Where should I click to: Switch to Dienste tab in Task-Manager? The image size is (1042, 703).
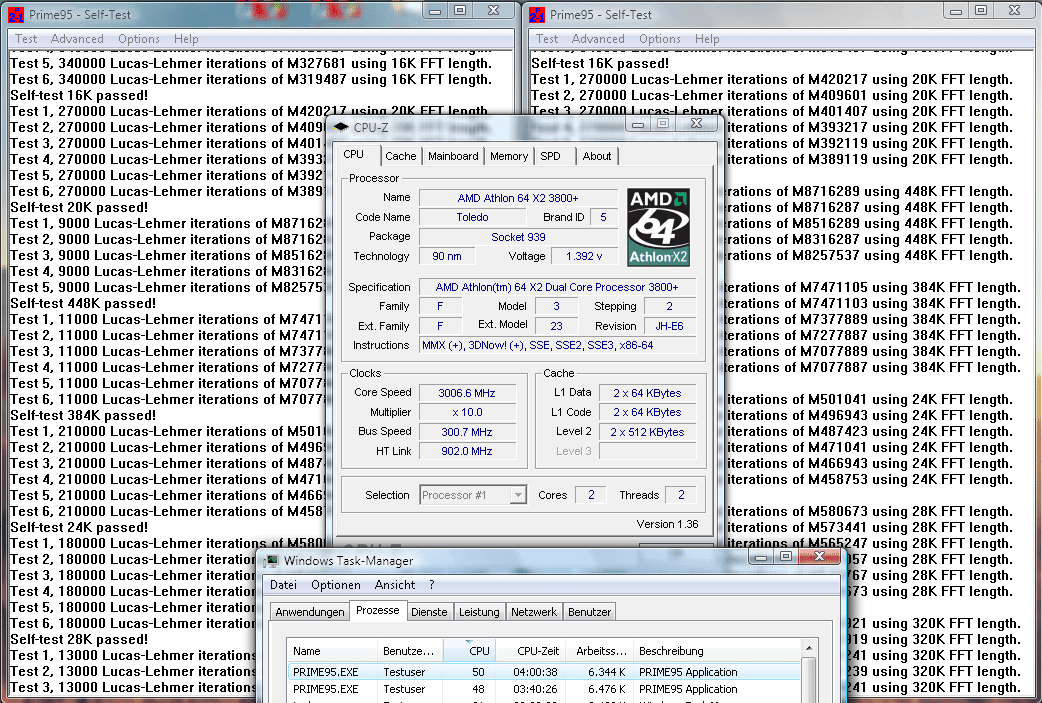click(429, 612)
